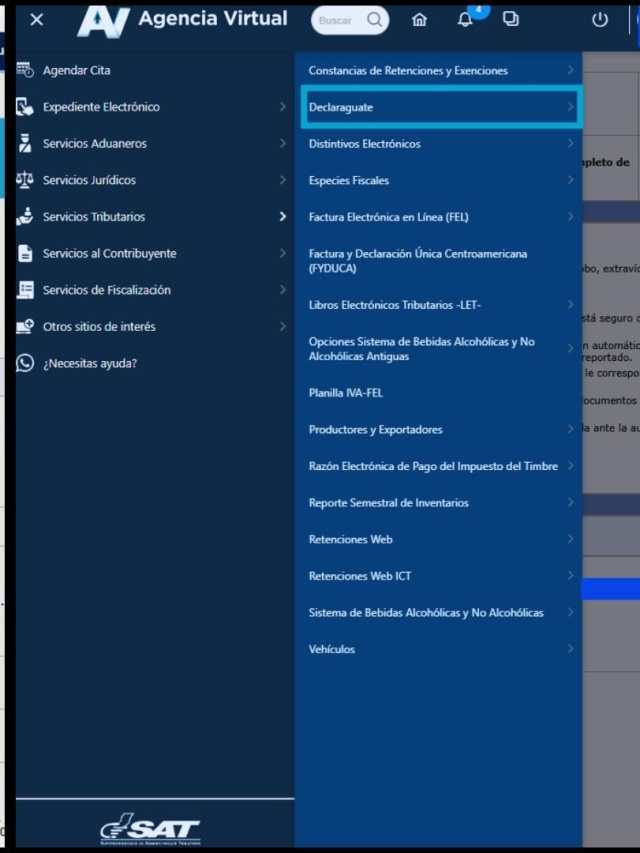
Task: Close the menu with the X icon
Action: tap(36, 20)
